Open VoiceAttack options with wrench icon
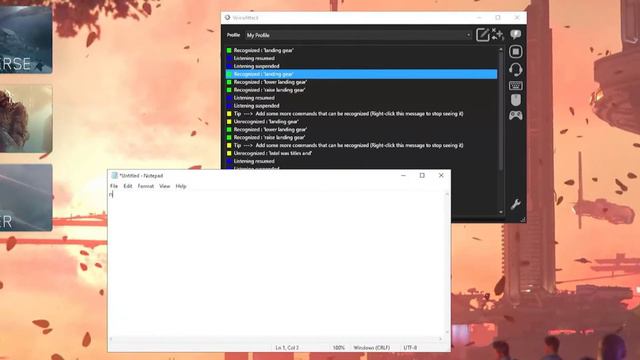This screenshot has height=360, width=640. pos(516,204)
